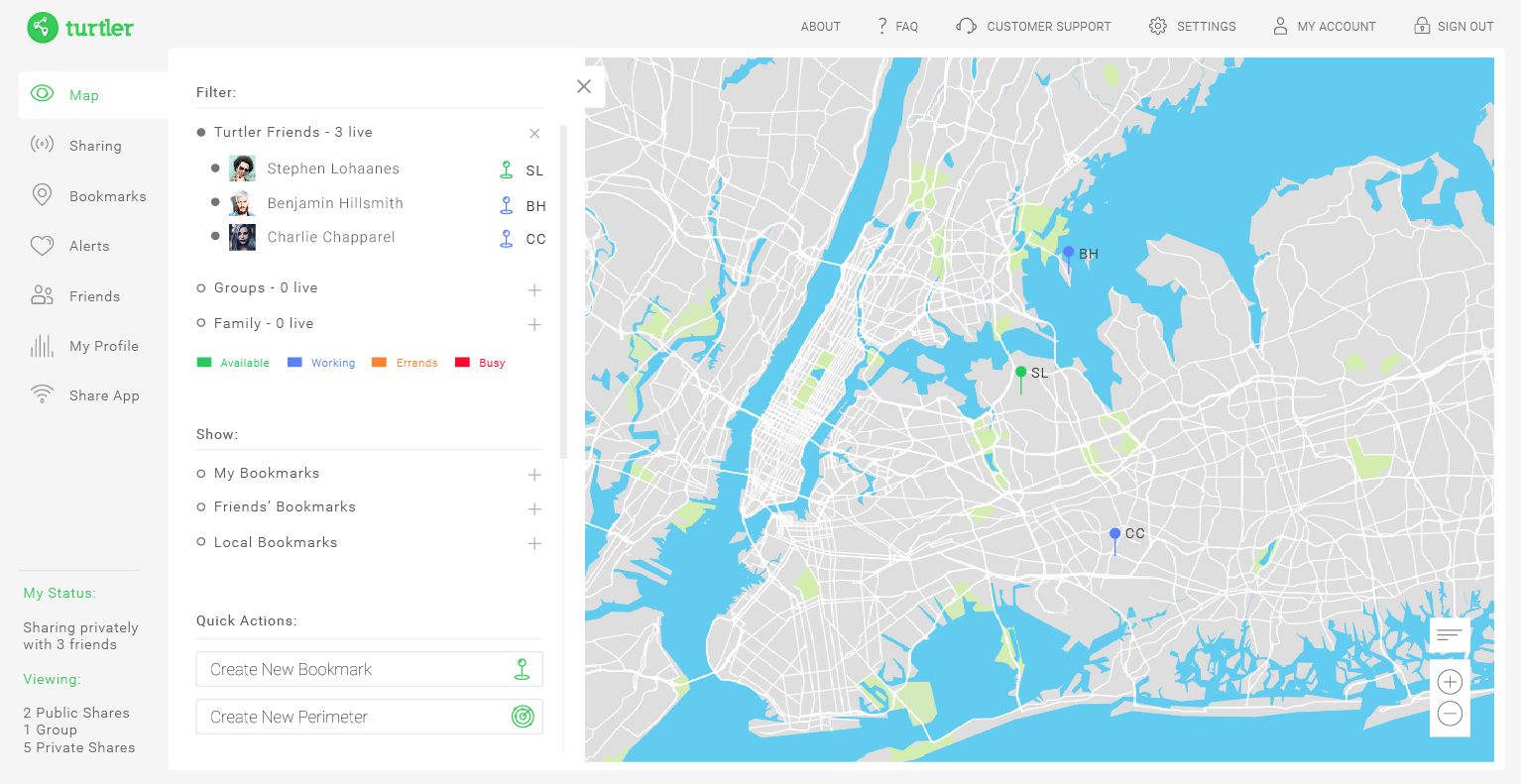Viewport: 1521px width, 784px height.
Task: Open Alerts from the sidebar
Action: click(89, 246)
